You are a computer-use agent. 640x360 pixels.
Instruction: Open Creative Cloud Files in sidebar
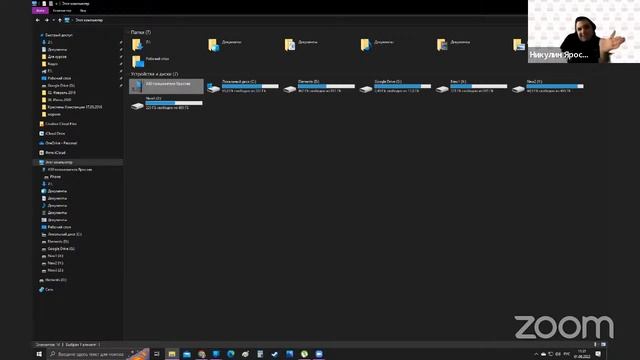click(60, 124)
